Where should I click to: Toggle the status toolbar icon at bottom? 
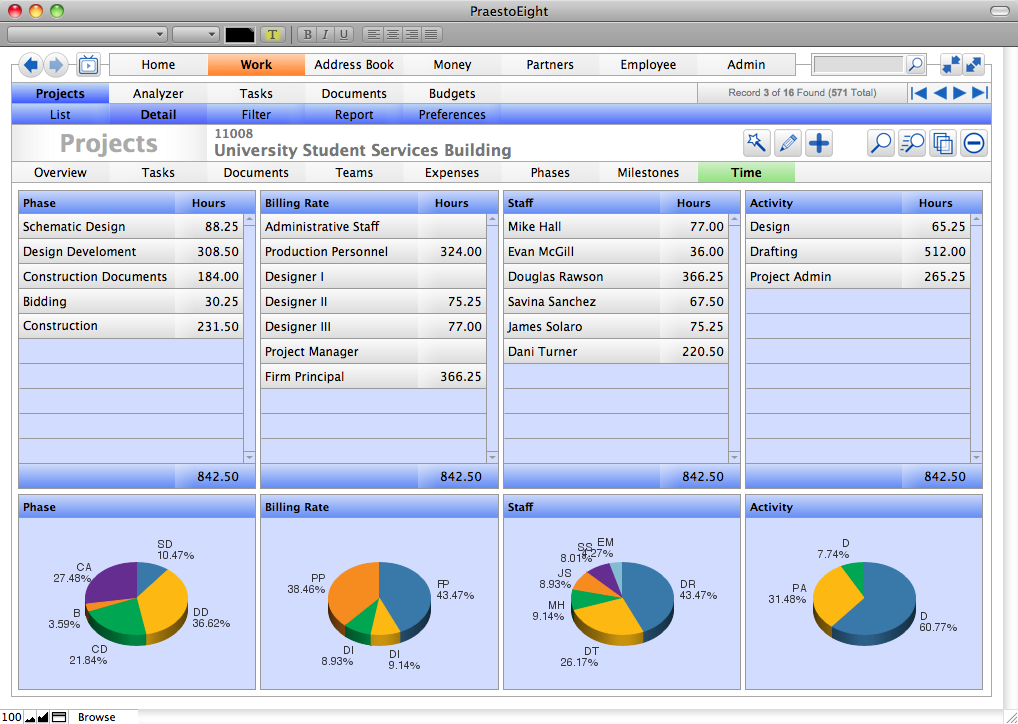(x=59, y=717)
